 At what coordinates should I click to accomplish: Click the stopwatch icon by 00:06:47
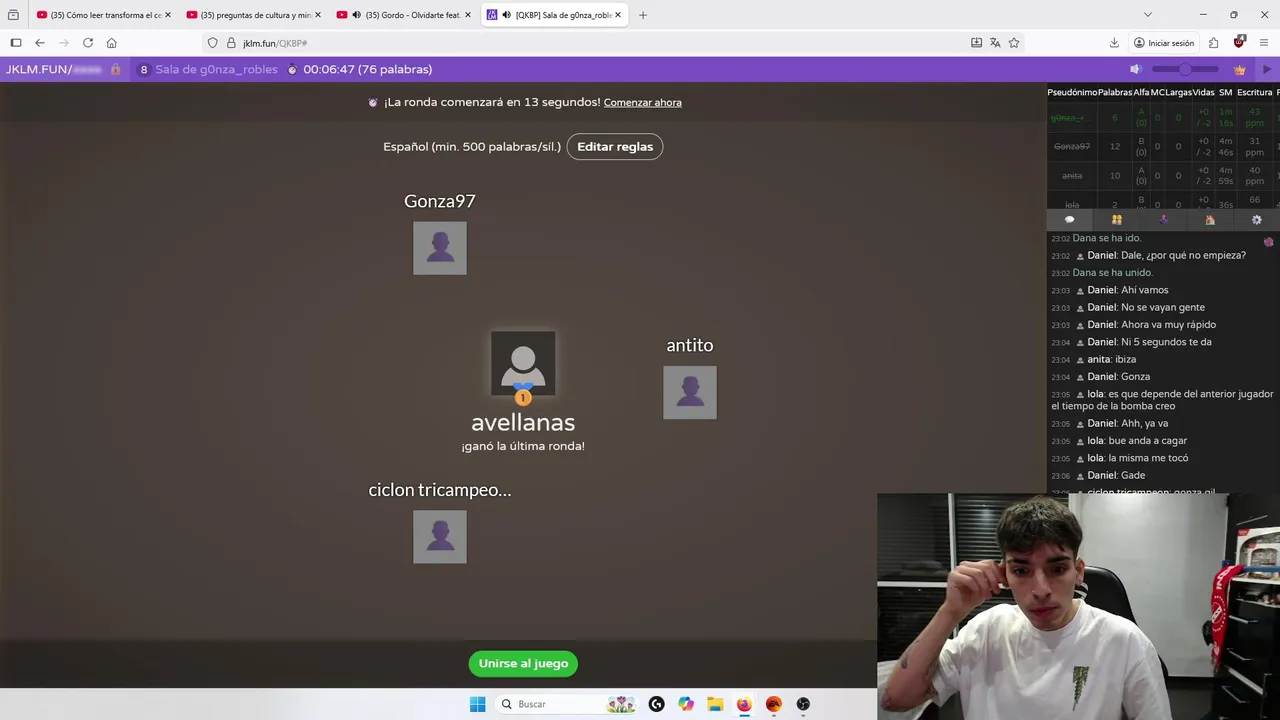pos(292,70)
